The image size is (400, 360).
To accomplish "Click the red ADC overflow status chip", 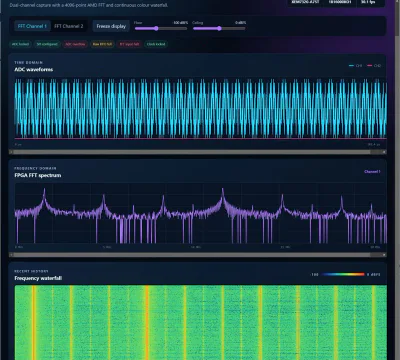I will [75, 44].
